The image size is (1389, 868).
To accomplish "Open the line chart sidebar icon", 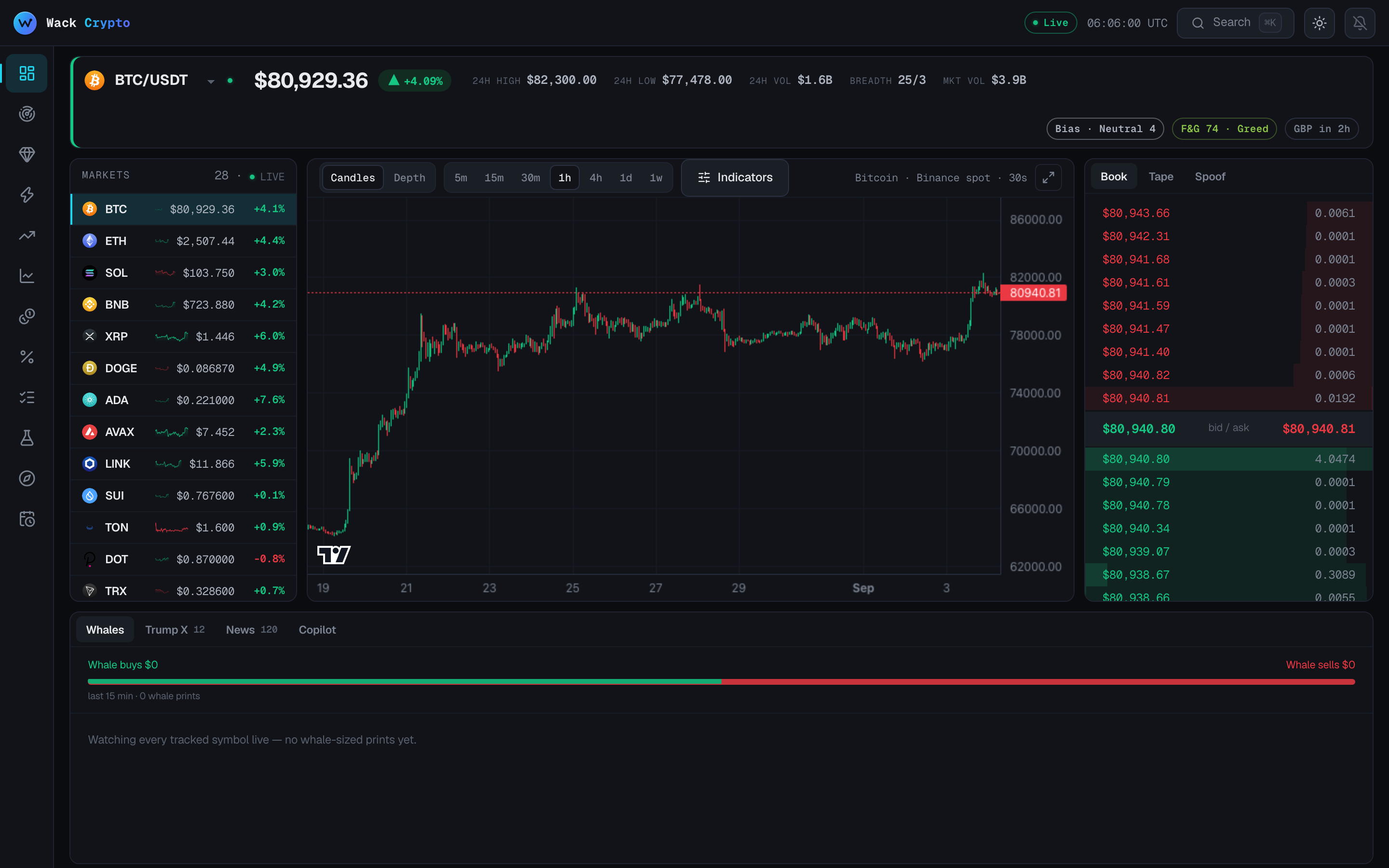I will click(27, 276).
